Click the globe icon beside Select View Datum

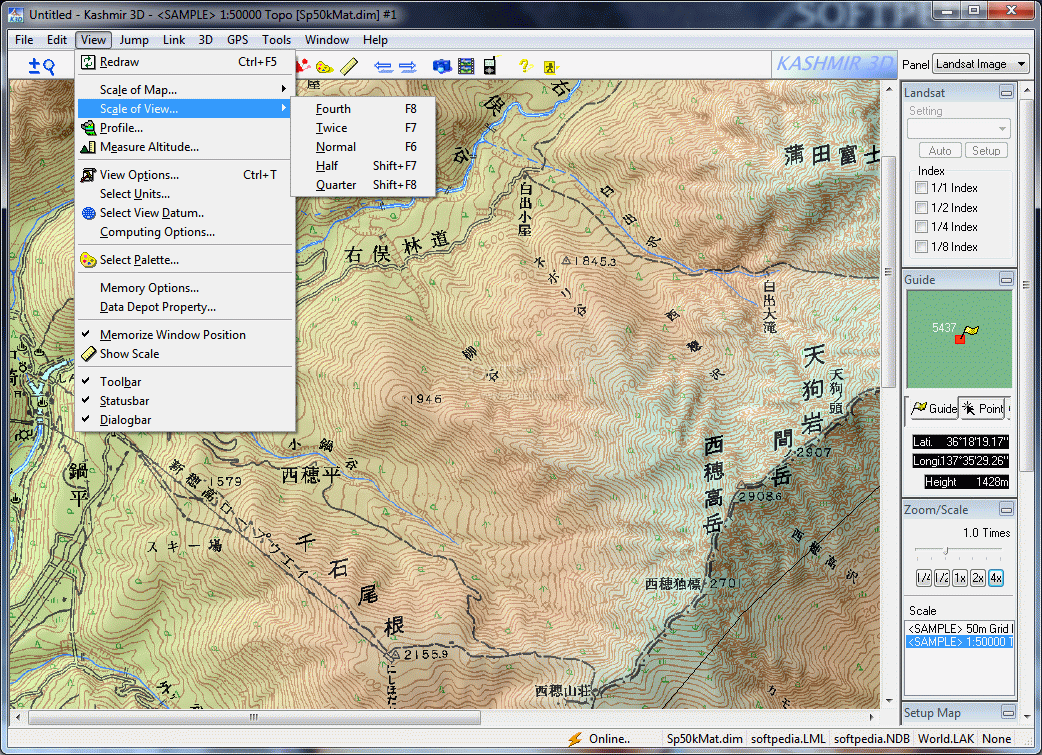click(88, 213)
